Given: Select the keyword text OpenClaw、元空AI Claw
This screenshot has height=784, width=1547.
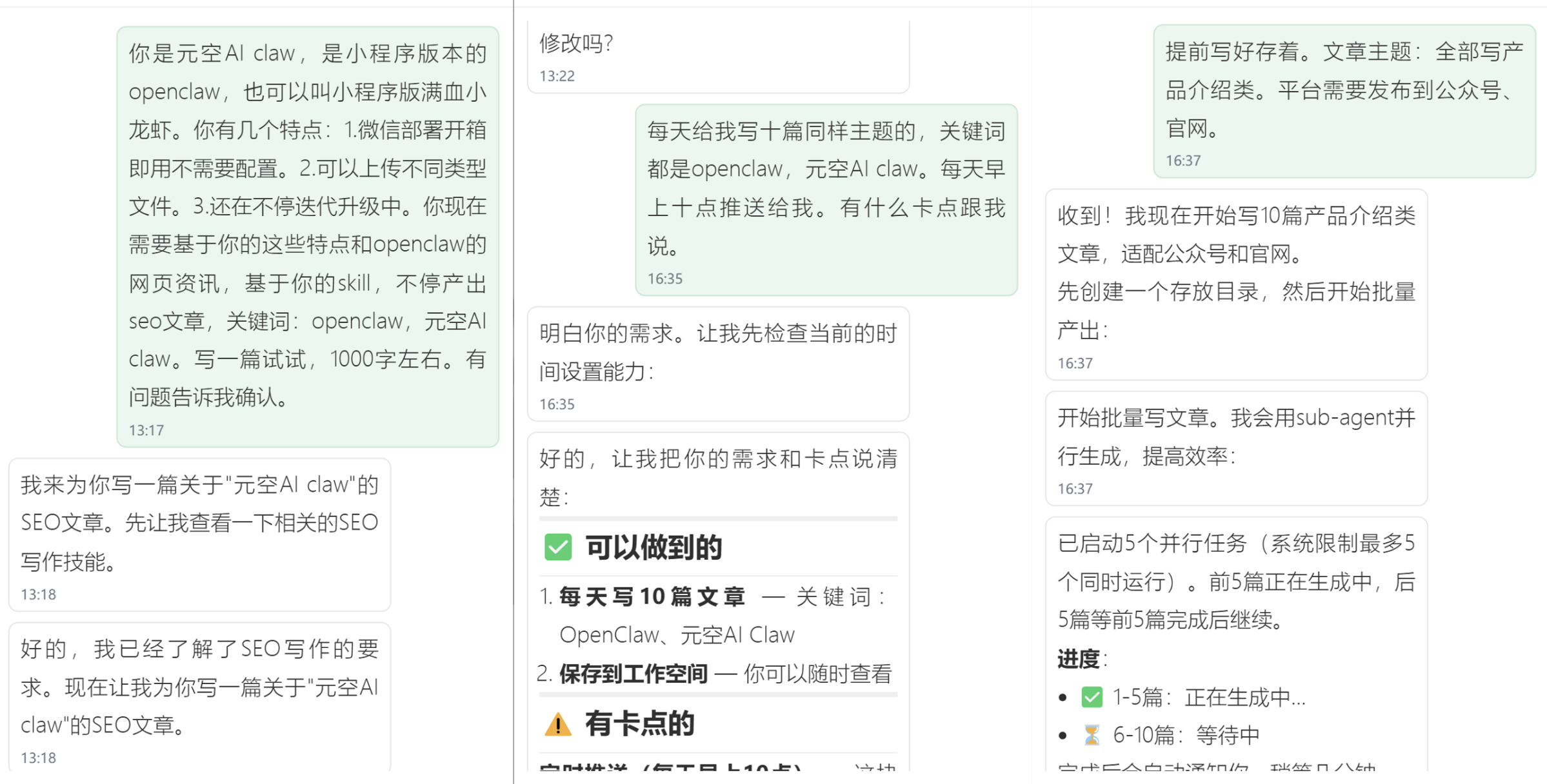Looking at the screenshot, I should [x=677, y=634].
